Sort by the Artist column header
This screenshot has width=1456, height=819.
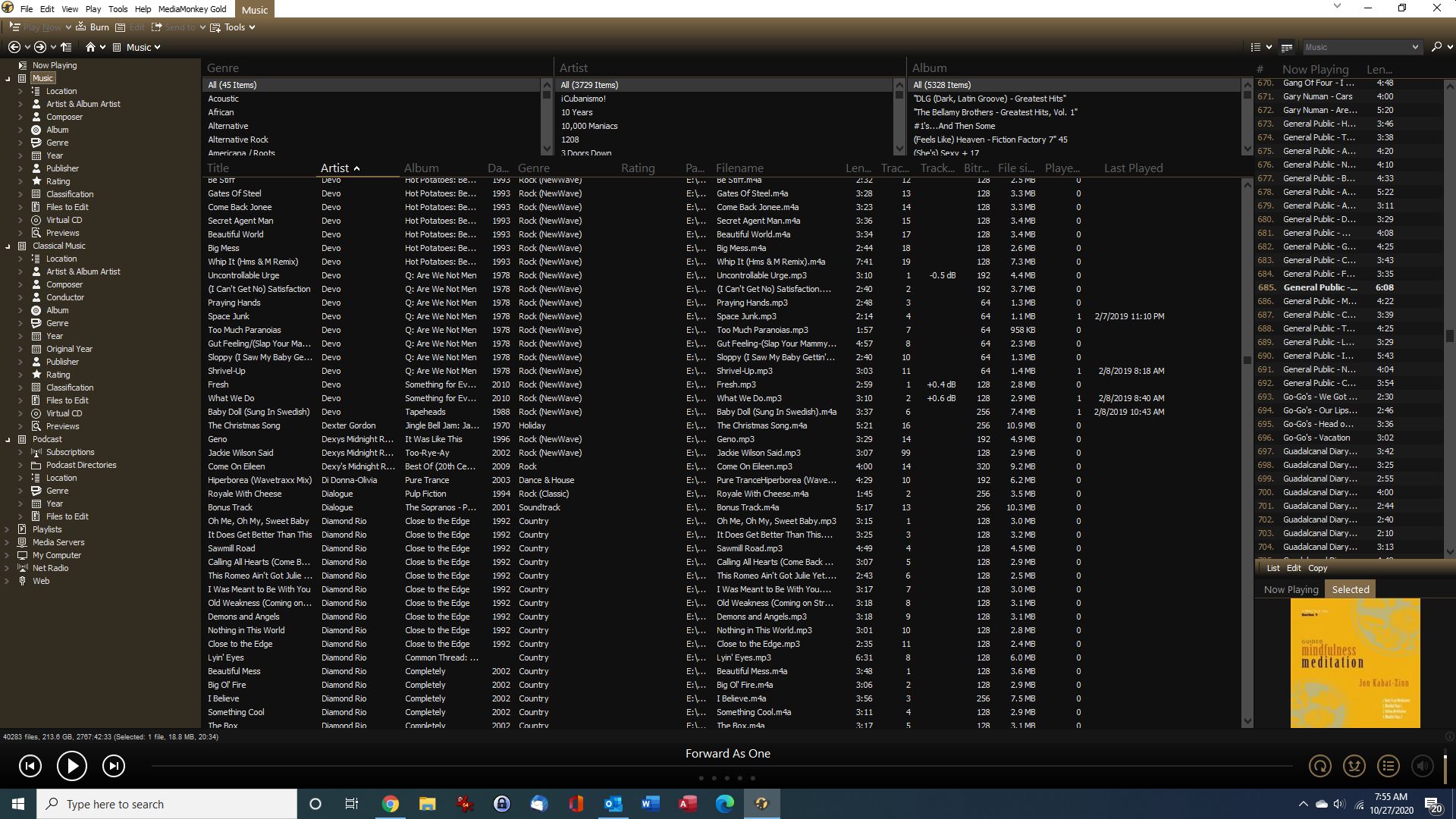point(358,168)
